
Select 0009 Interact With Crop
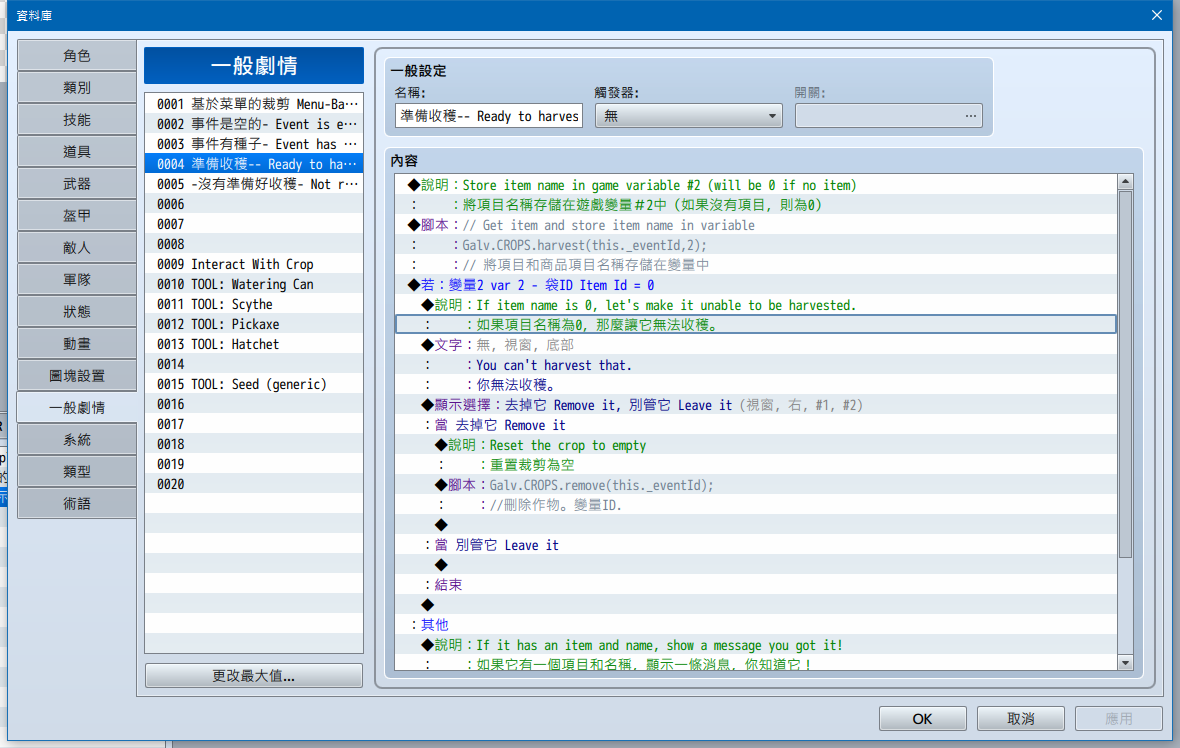pos(254,264)
